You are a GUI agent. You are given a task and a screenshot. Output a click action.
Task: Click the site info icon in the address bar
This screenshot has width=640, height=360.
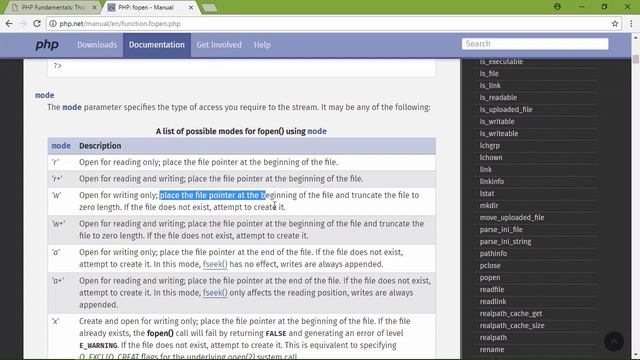53,24
